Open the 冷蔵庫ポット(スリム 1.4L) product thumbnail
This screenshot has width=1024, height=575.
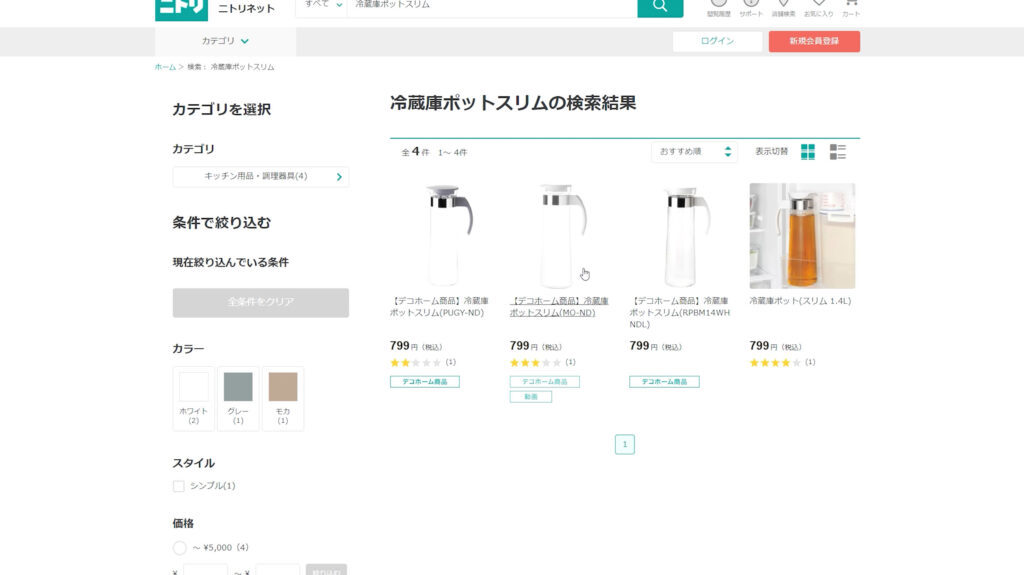pos(802,236)
